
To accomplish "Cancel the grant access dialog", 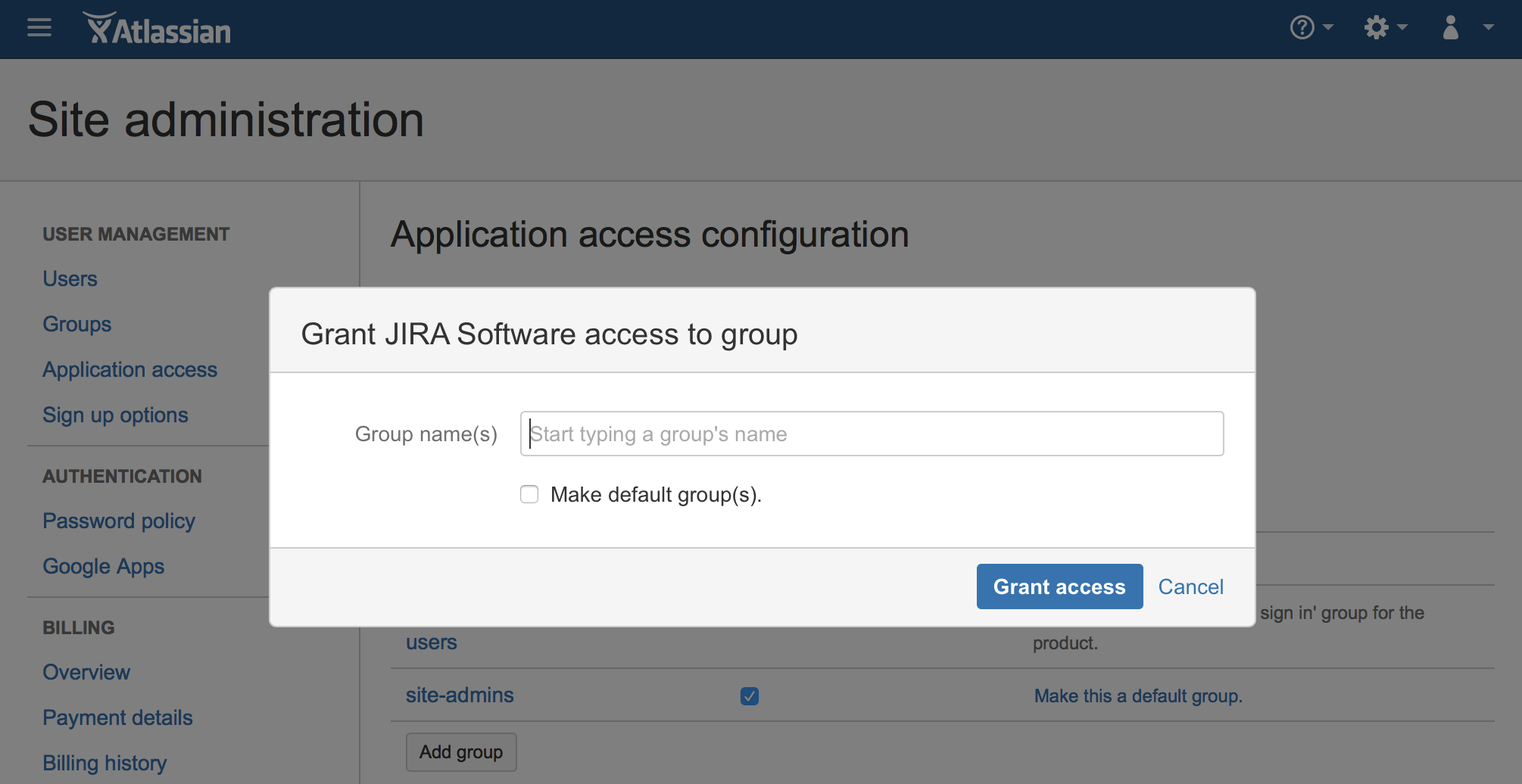I will [x=1190, y=586].
